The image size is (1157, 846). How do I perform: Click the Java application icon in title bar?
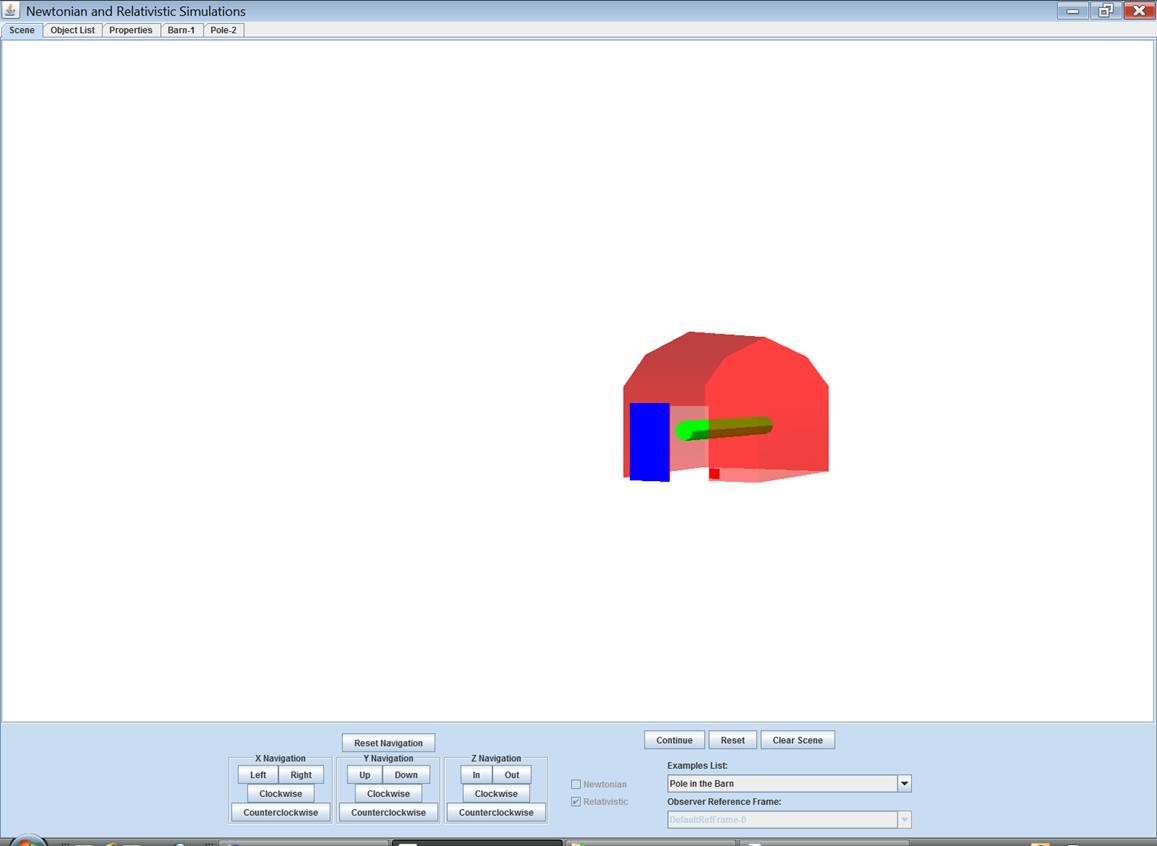[11, 11]
